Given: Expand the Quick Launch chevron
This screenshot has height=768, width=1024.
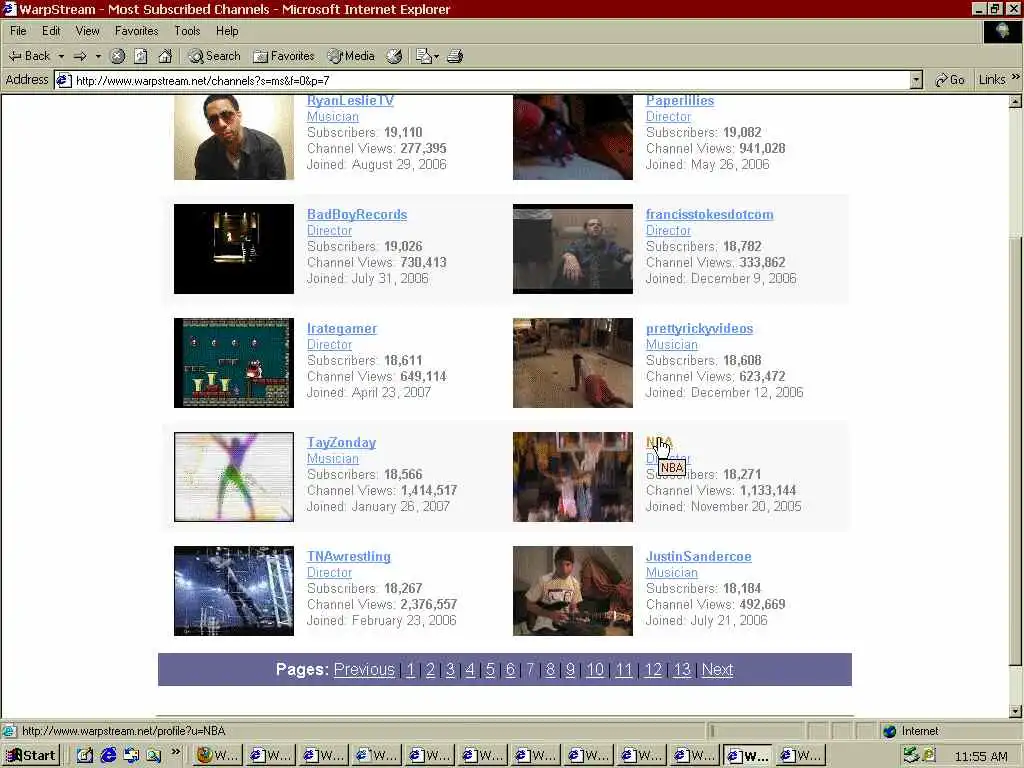Looking at the screenshot, I should [176, 752].
